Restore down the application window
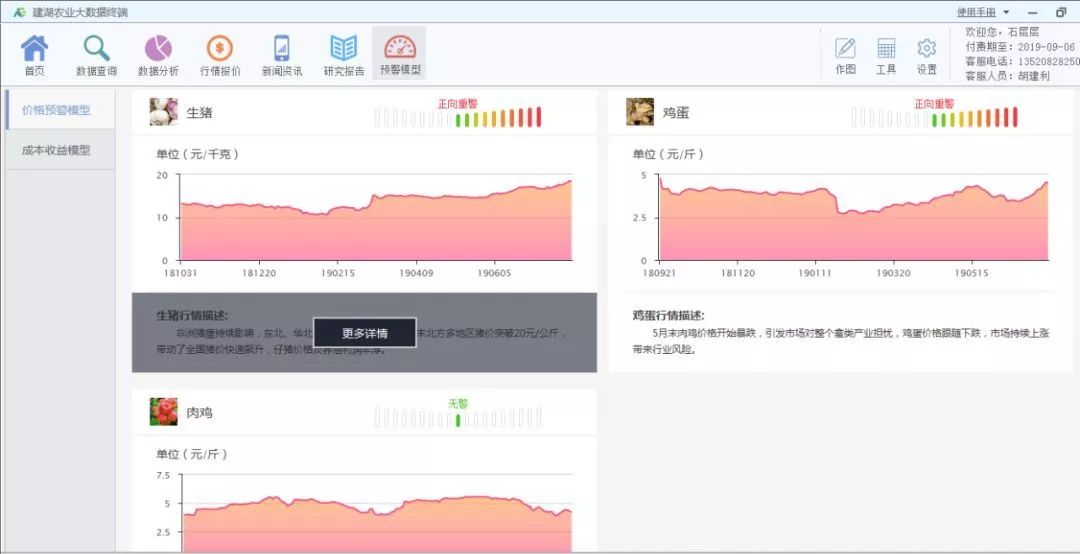1080x554 pixels. pyautogui.click(x=1061, y=12)
